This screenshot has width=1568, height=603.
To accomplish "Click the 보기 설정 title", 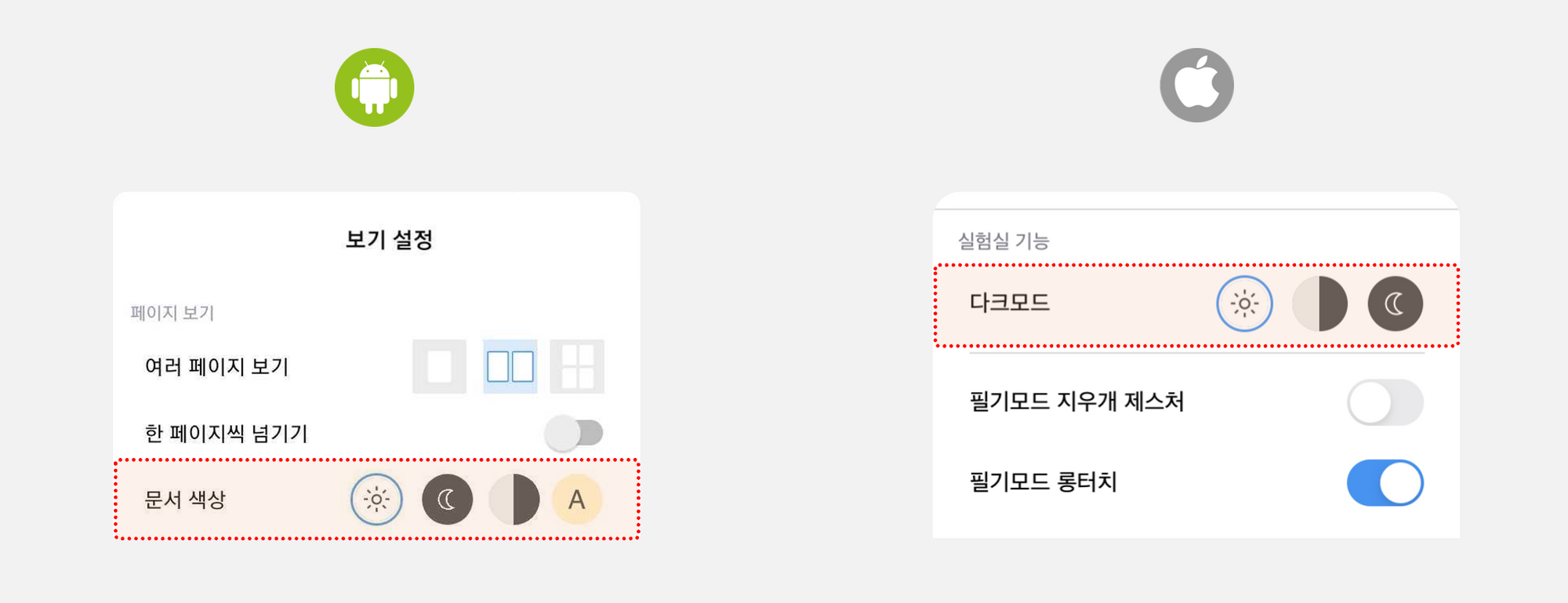I will point(389,239).
